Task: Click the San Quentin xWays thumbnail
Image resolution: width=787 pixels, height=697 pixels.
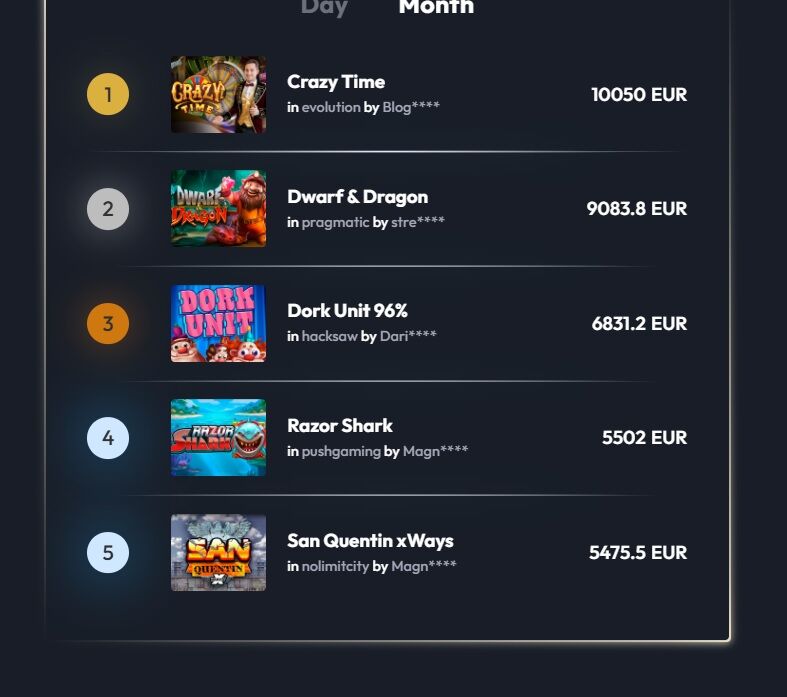Action: 218,552
